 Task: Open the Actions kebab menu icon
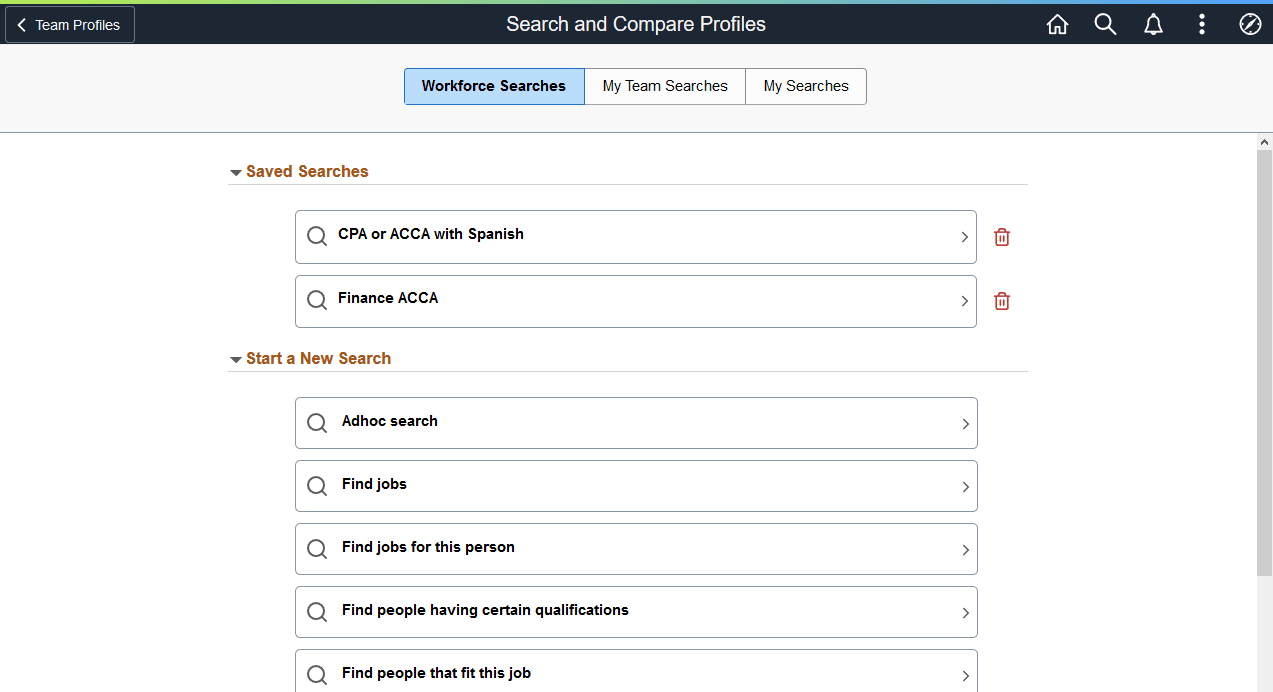1201,23
